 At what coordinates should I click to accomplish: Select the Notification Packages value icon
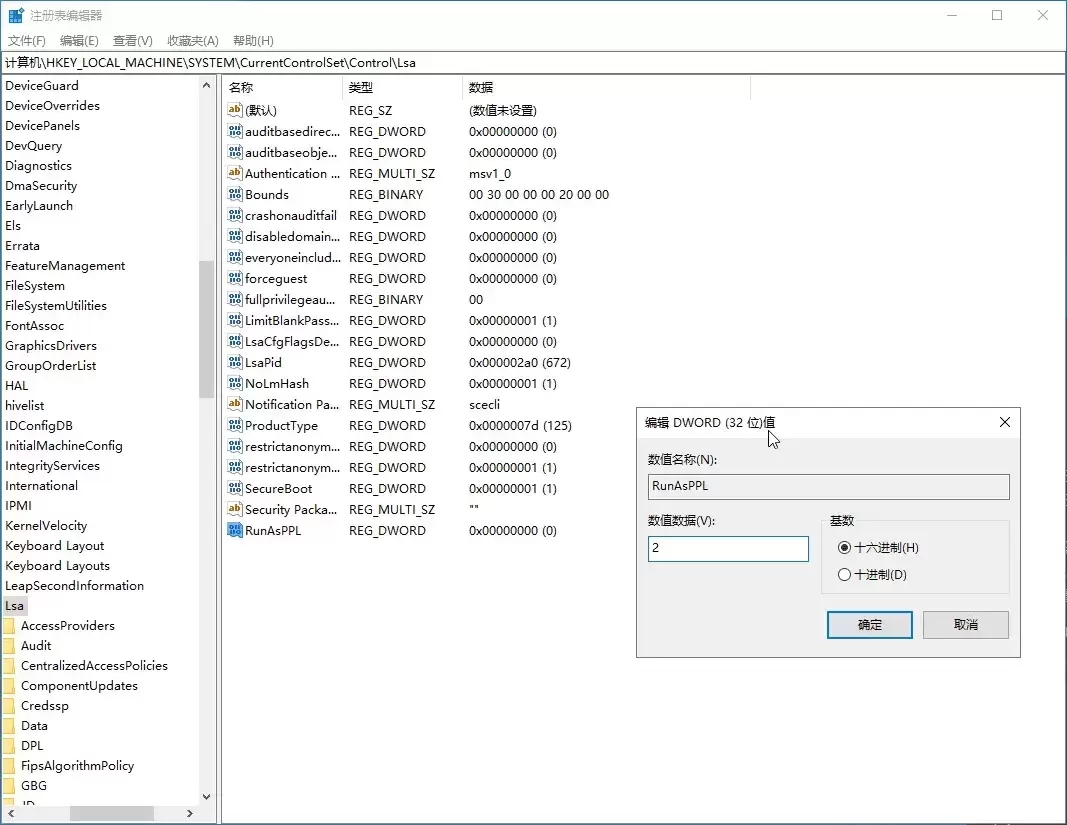[x=233, y=404]
